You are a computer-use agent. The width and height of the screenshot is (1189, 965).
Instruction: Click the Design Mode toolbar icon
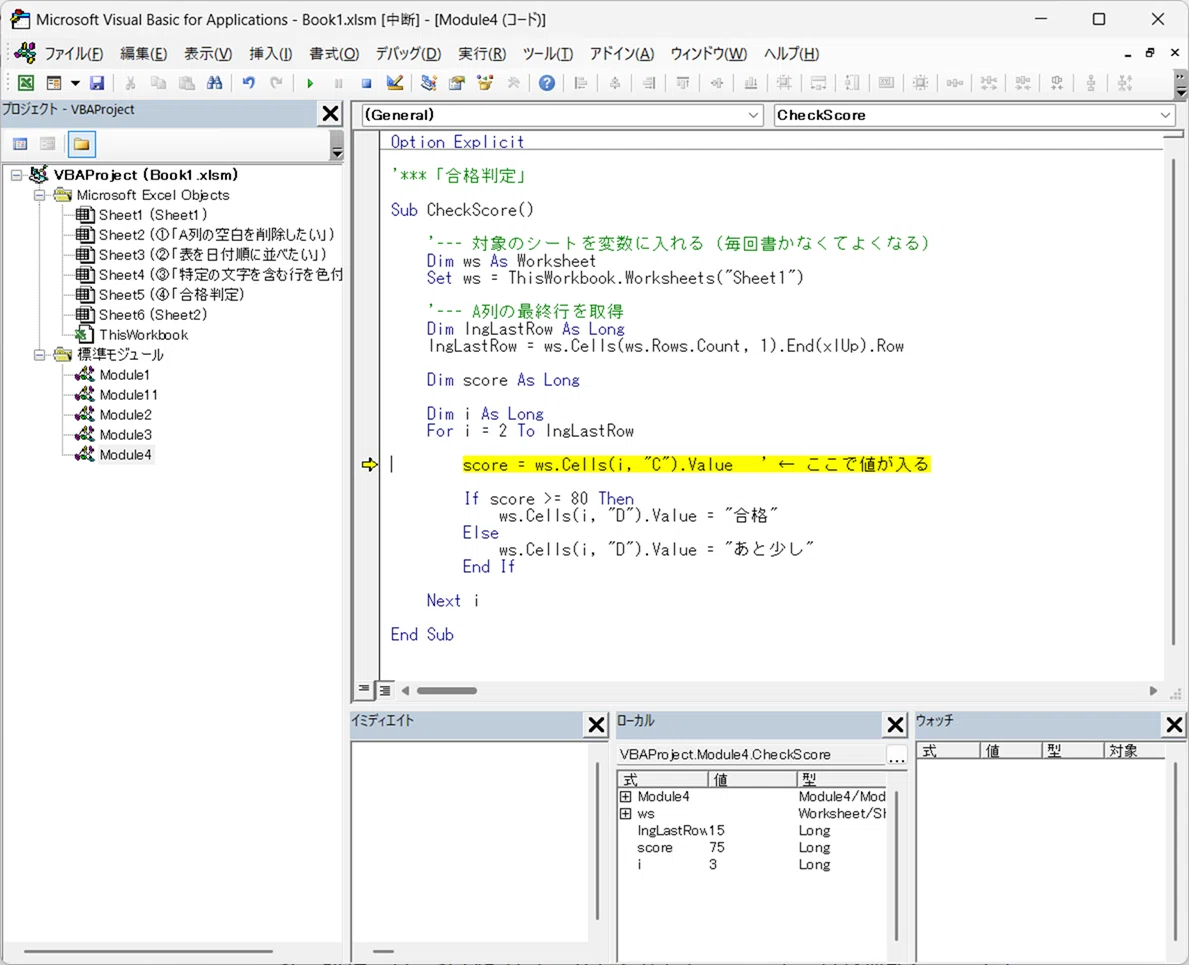point(394,83)
